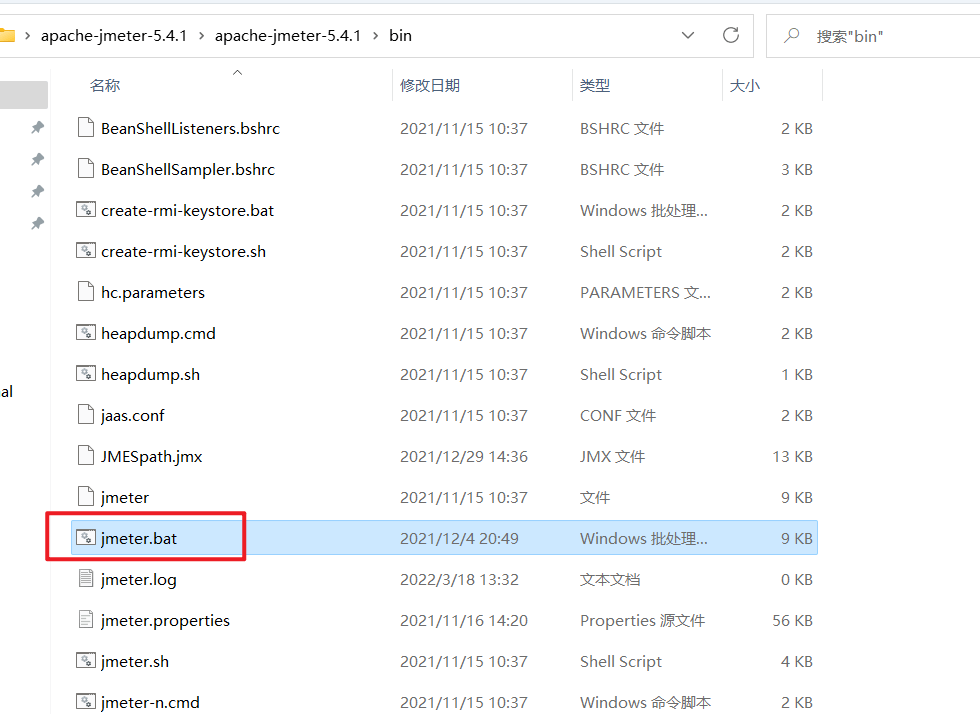Click the date 2021/12/29 14:36 of JMESpath.jmx
Image resolution: width=980 pixels, height=714 pixels.
464,456
